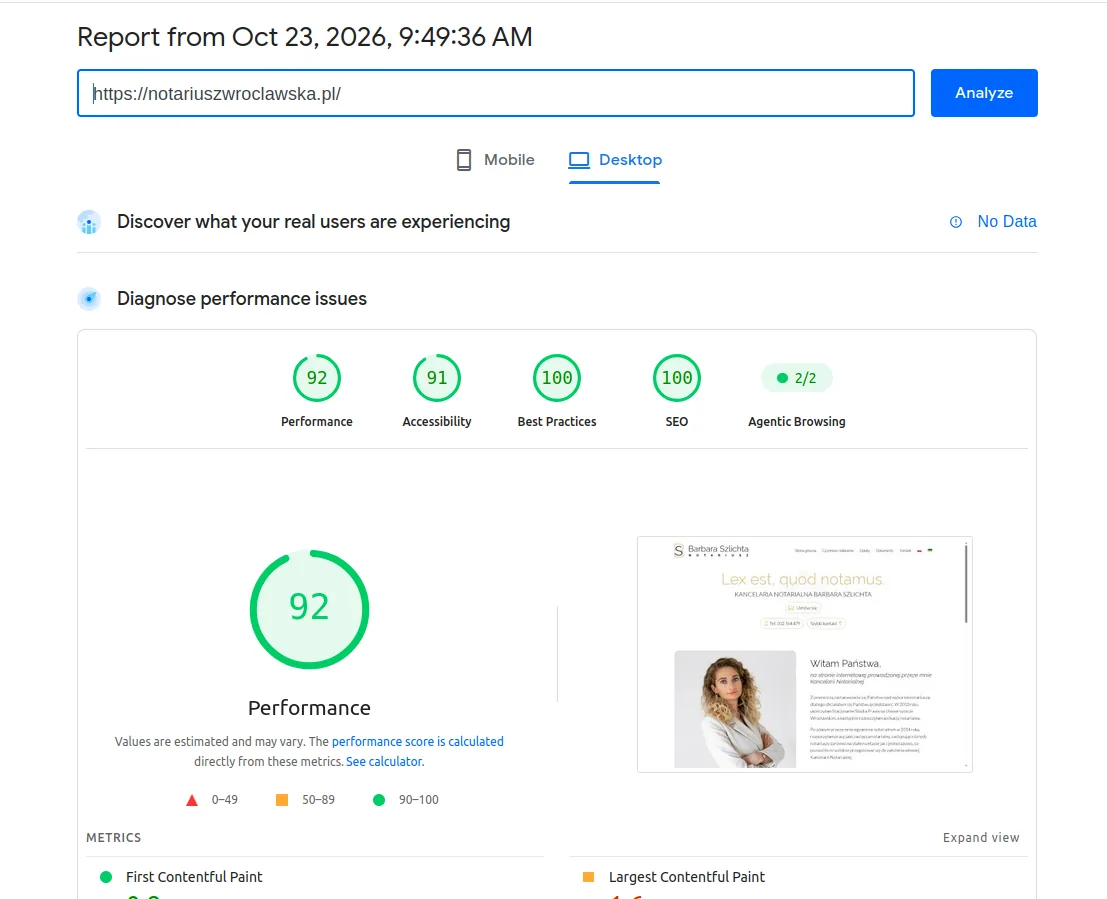Click the Accessibility label under the 91 gauge
This screenshot has width=1107, height=899.
436,422
